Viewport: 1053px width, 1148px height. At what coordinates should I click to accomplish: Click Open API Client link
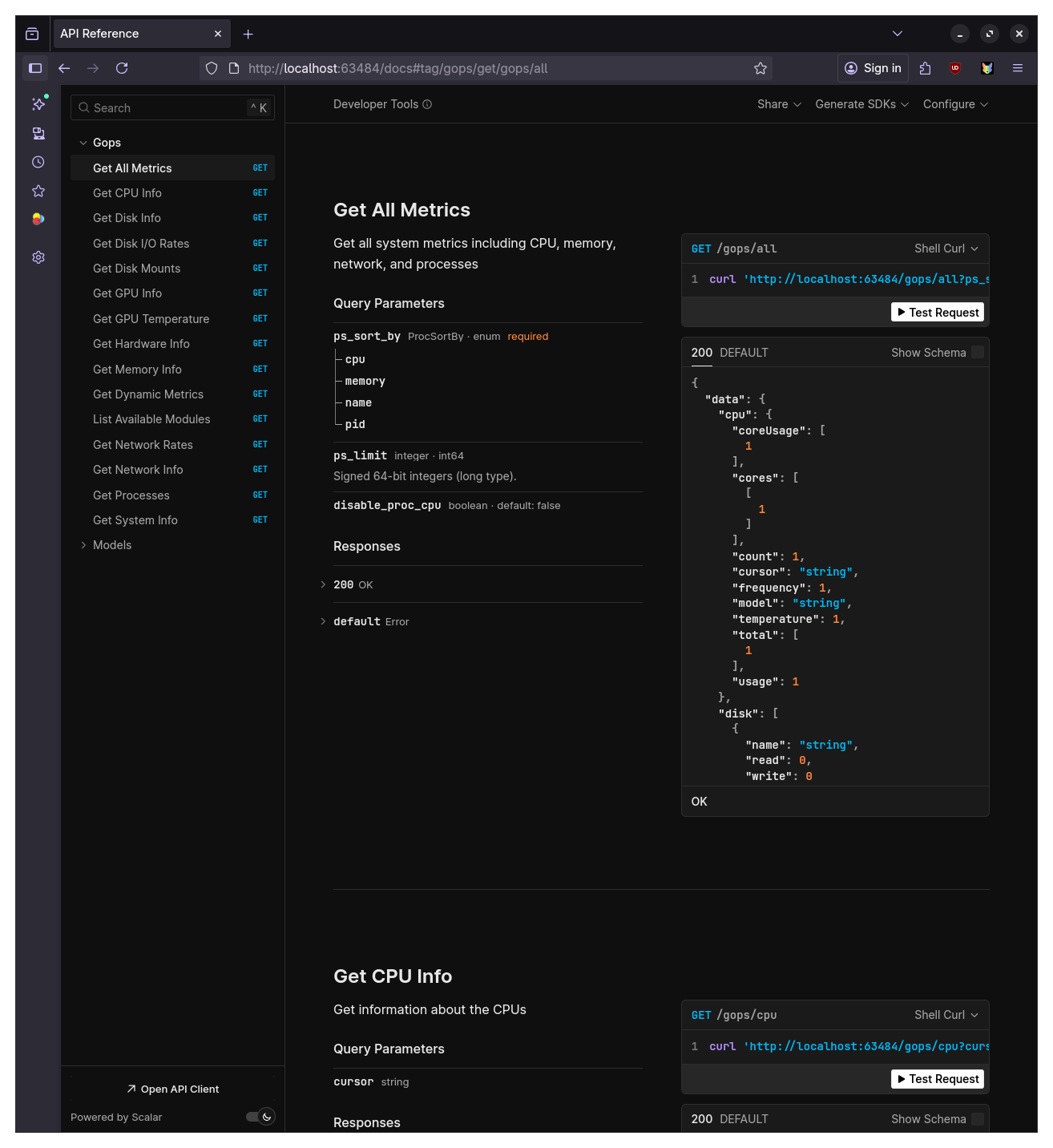click(x=172, y=1089)
